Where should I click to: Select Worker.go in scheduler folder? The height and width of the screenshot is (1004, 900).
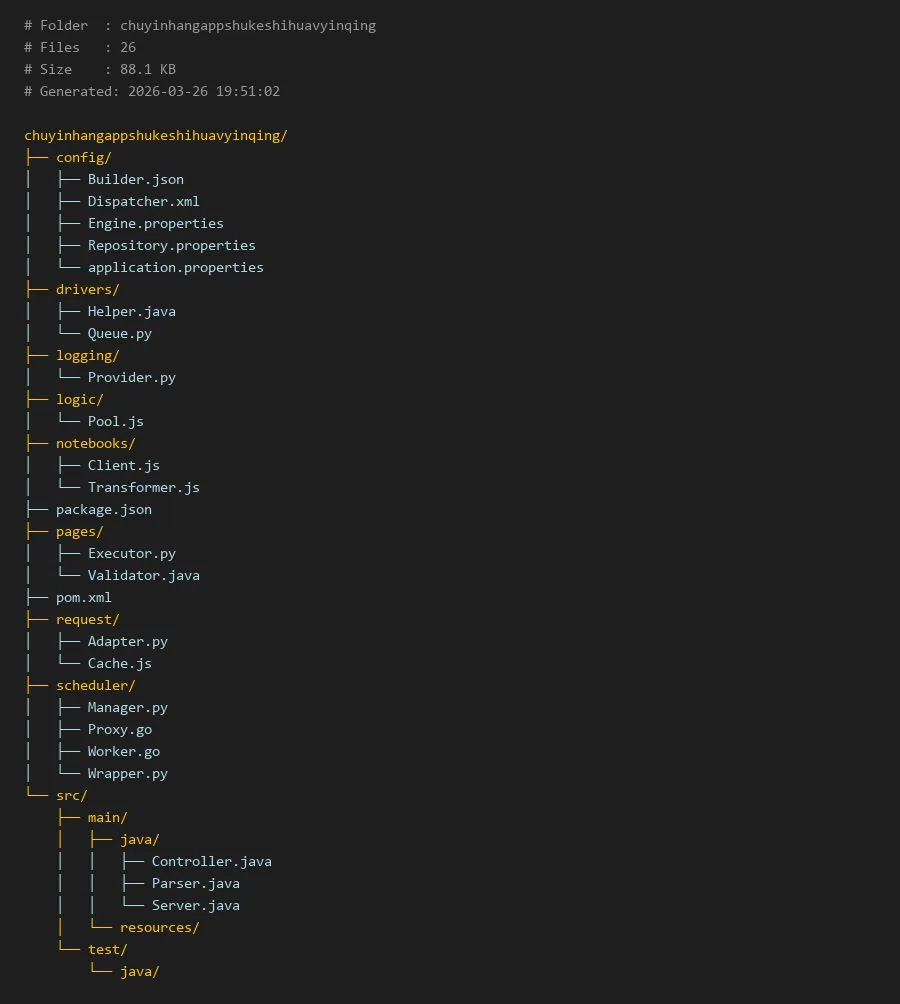(x=123, y=751)
